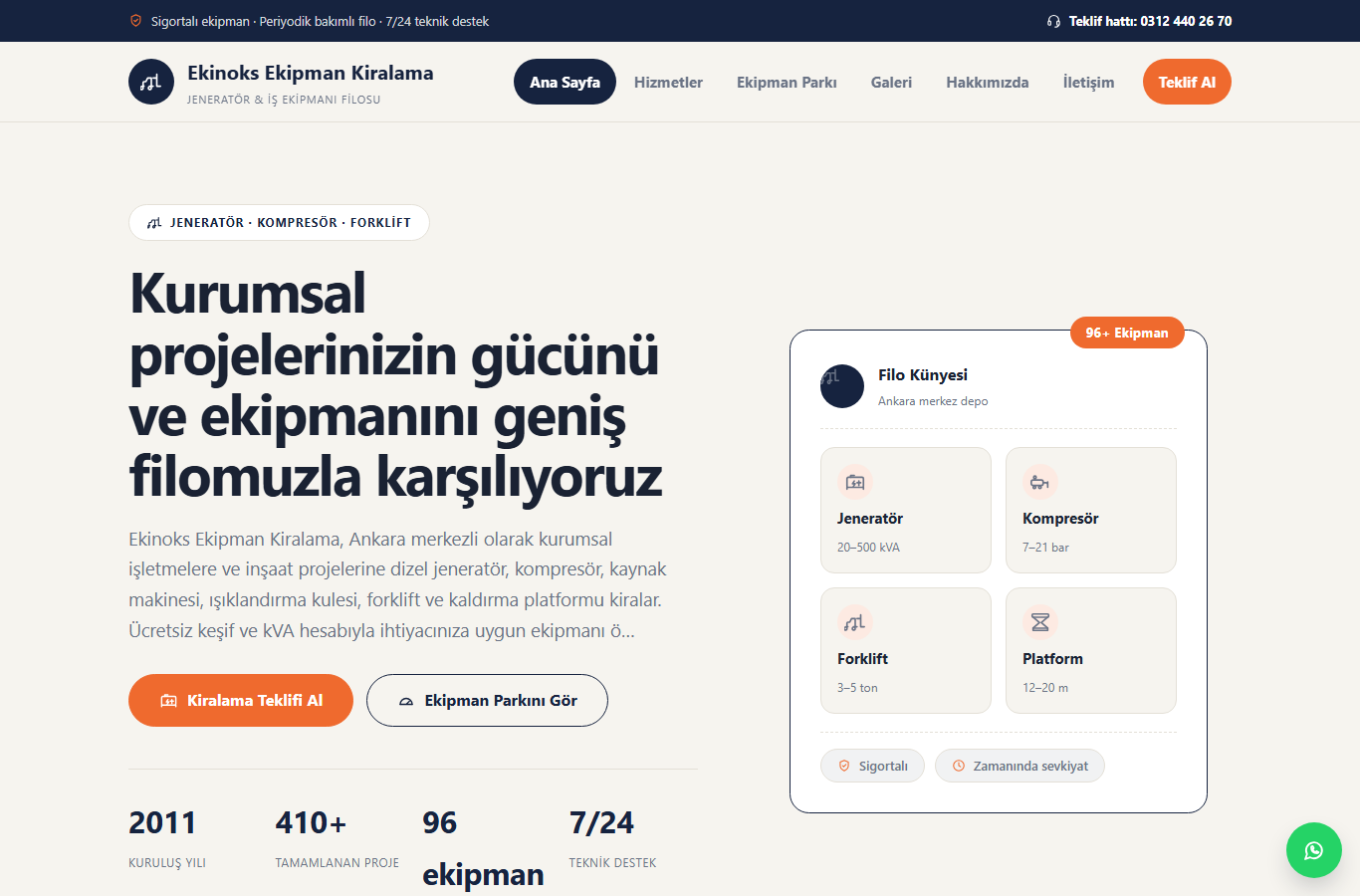Click Ankara merkez depo text

click(x=933, y=401)
